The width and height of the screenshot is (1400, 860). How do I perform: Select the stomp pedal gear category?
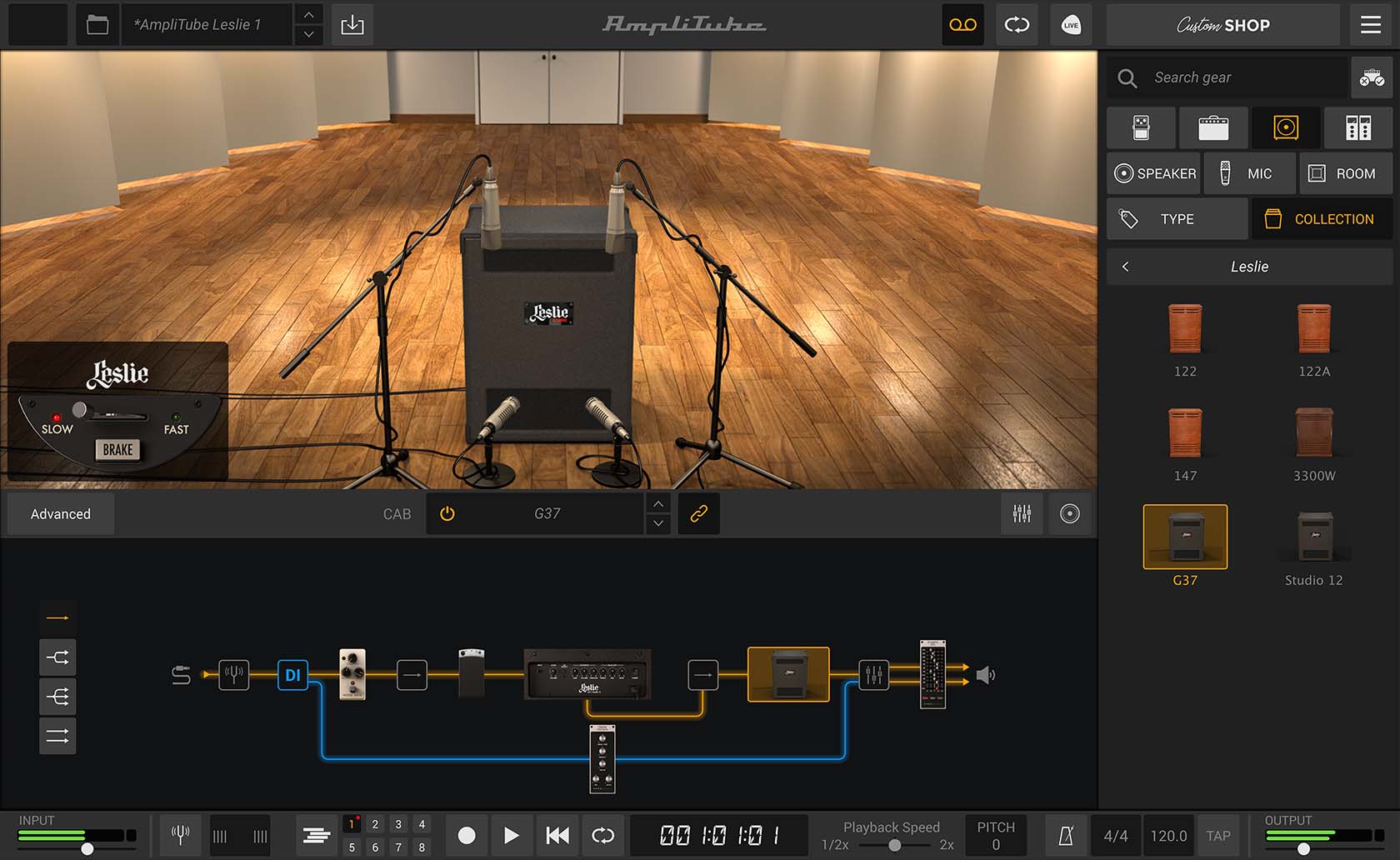coord(1141,127)
